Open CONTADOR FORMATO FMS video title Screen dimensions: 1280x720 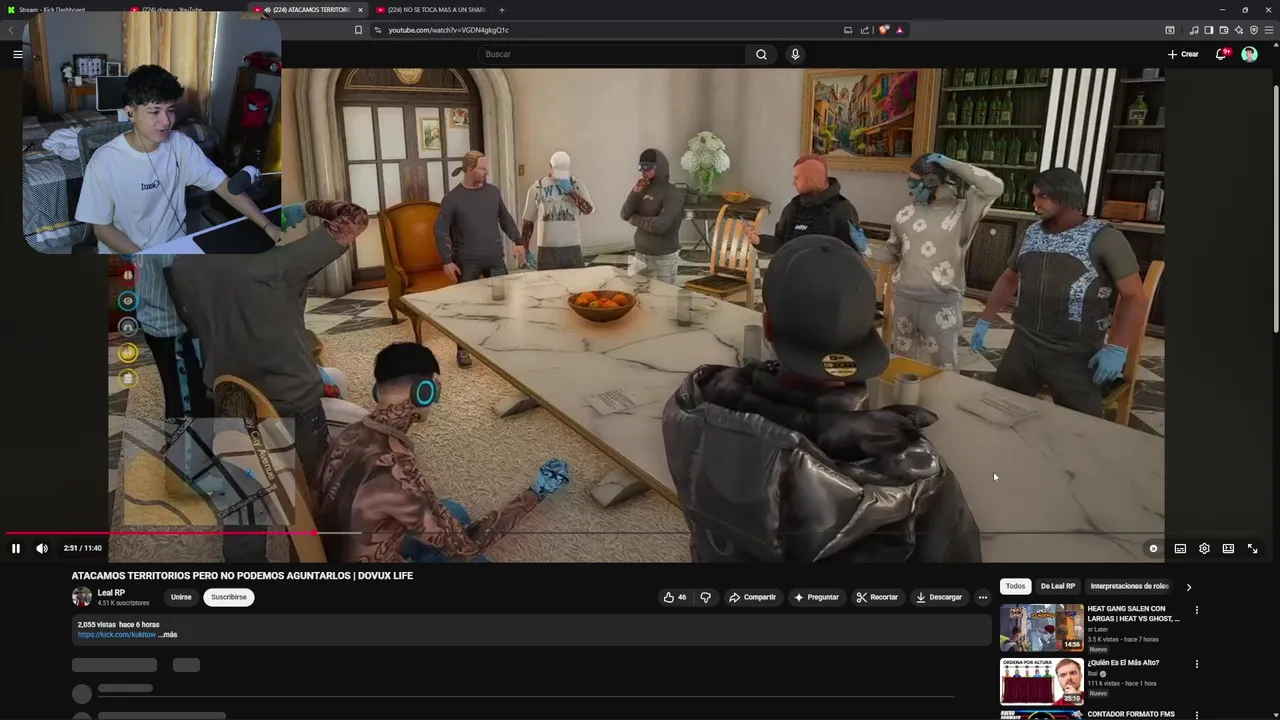point(1131,715)
